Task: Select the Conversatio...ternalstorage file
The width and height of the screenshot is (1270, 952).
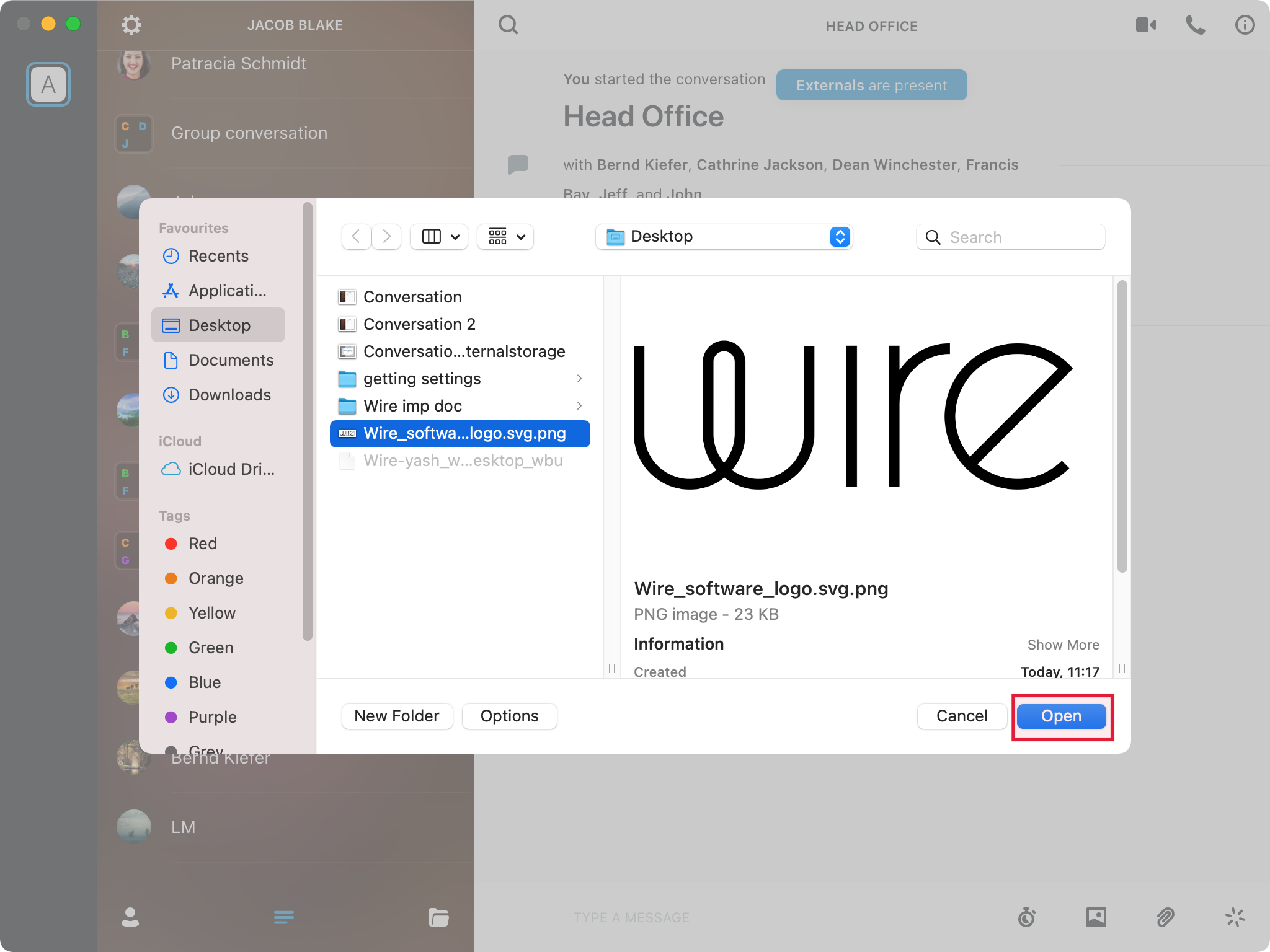Action: 460,351
